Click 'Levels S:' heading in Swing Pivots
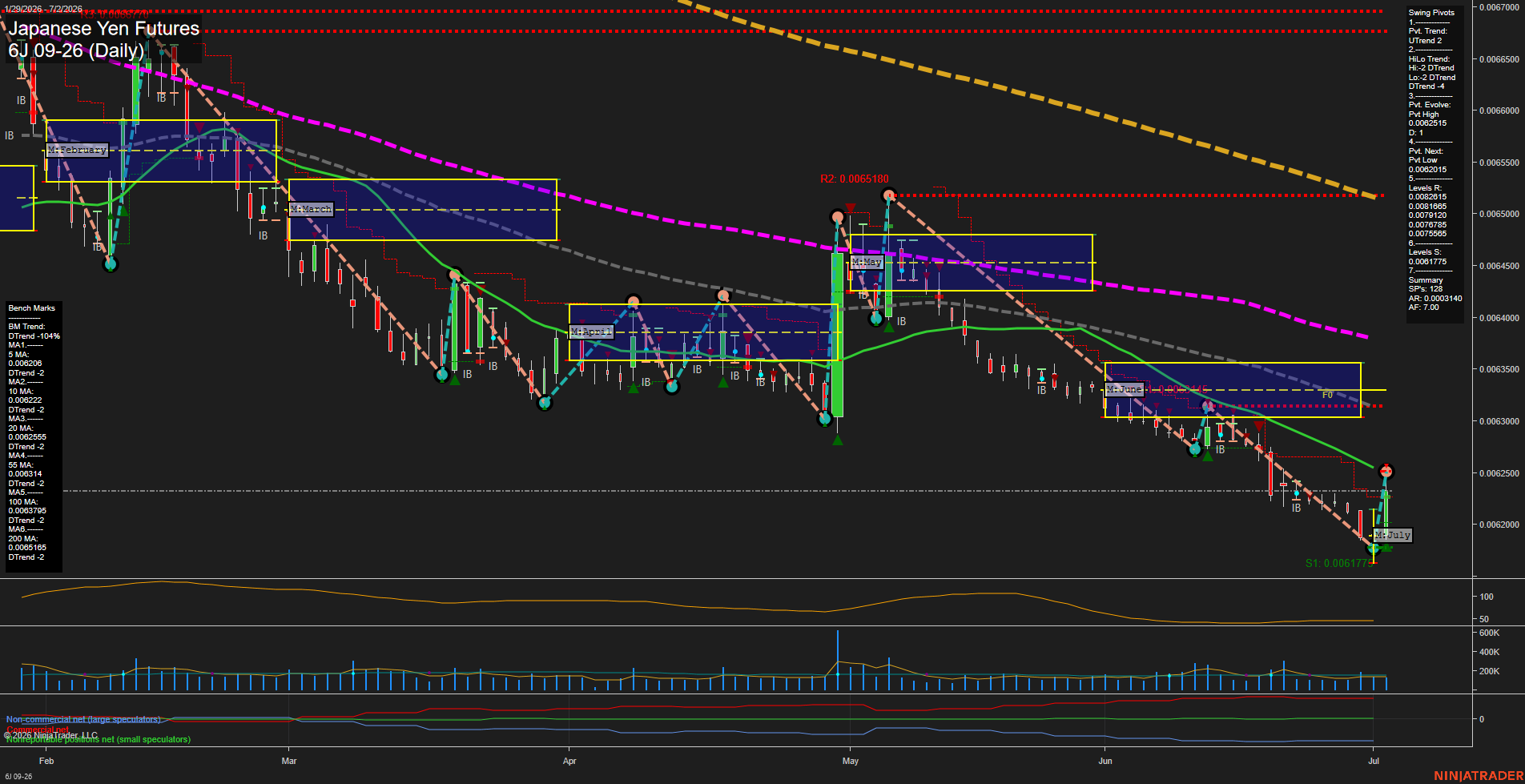Screen dimensions: 1525x784 (1425, 252)
